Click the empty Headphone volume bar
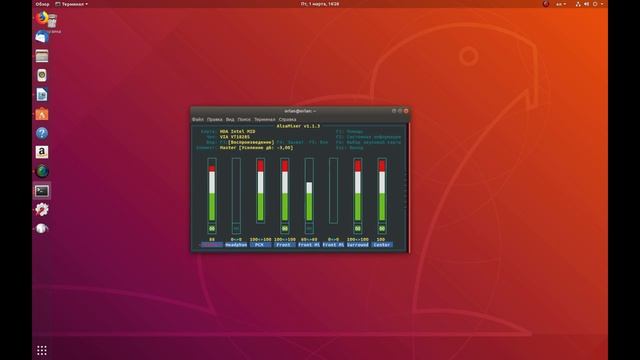 (236, 190)
